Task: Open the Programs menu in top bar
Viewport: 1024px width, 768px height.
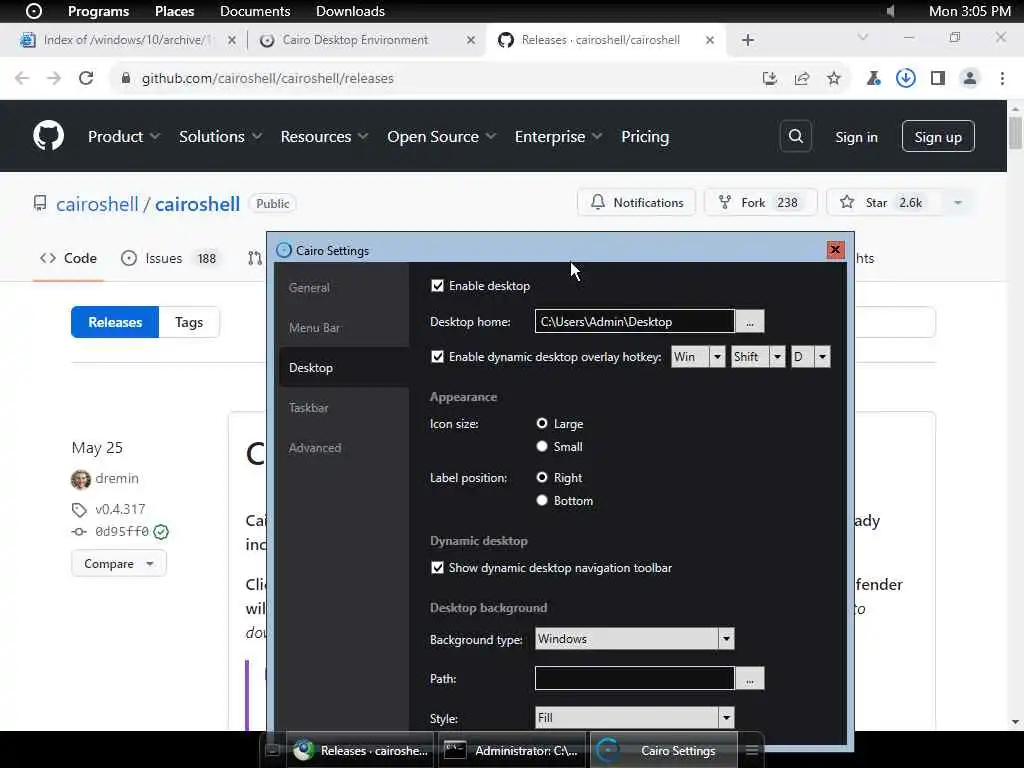Action: (x=99, y=11)
